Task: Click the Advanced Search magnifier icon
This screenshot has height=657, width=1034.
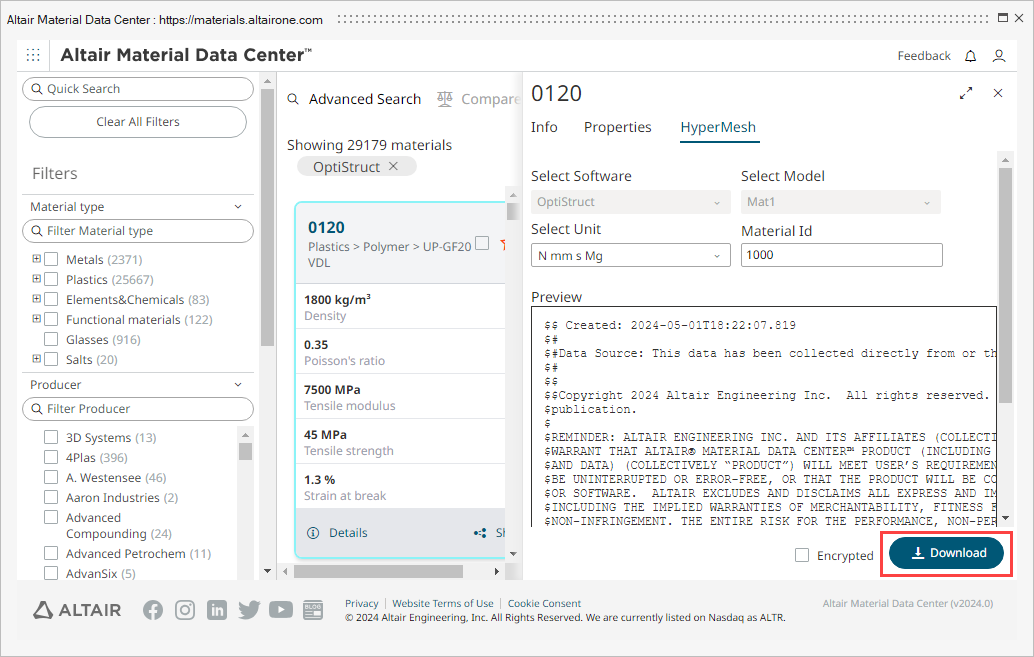Action: click(x=293, y=99)
